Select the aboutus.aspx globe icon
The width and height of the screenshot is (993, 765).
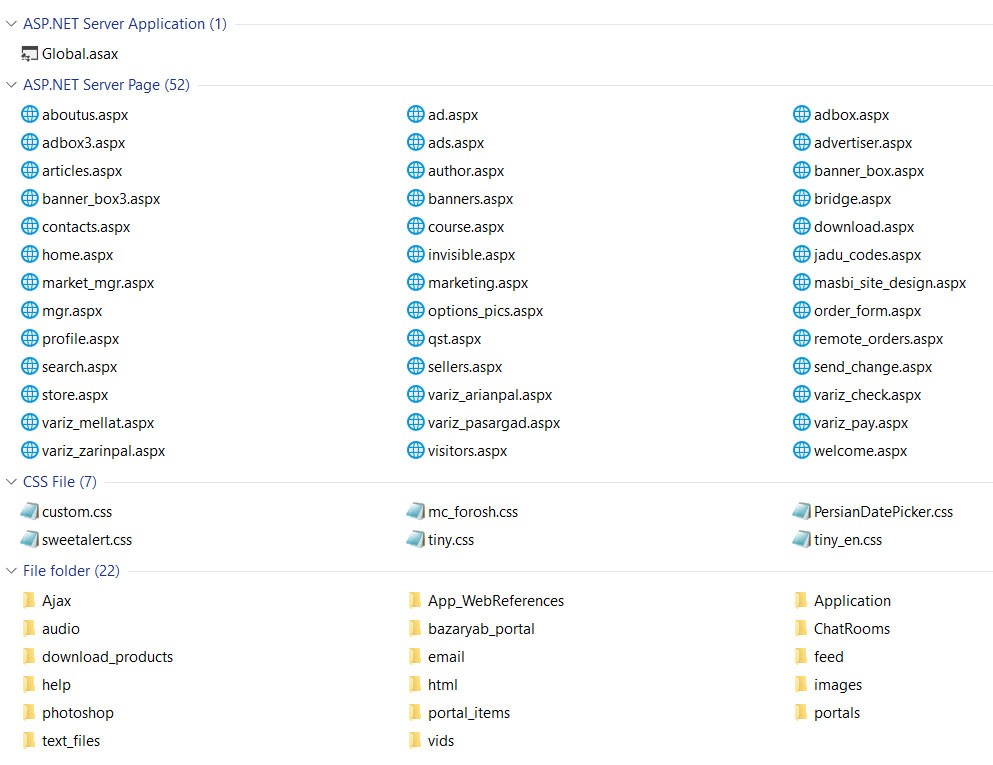coord(29,115)
